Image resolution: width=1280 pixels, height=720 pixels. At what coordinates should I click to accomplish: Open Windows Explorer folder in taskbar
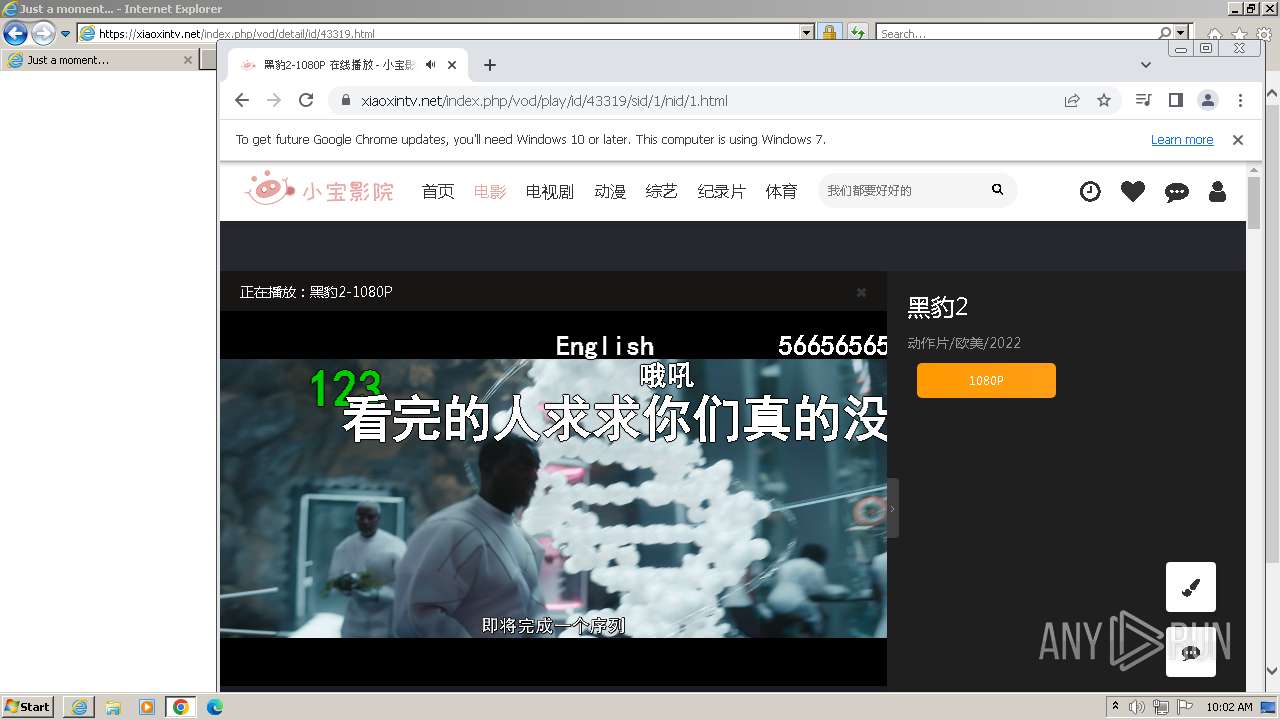113,707
